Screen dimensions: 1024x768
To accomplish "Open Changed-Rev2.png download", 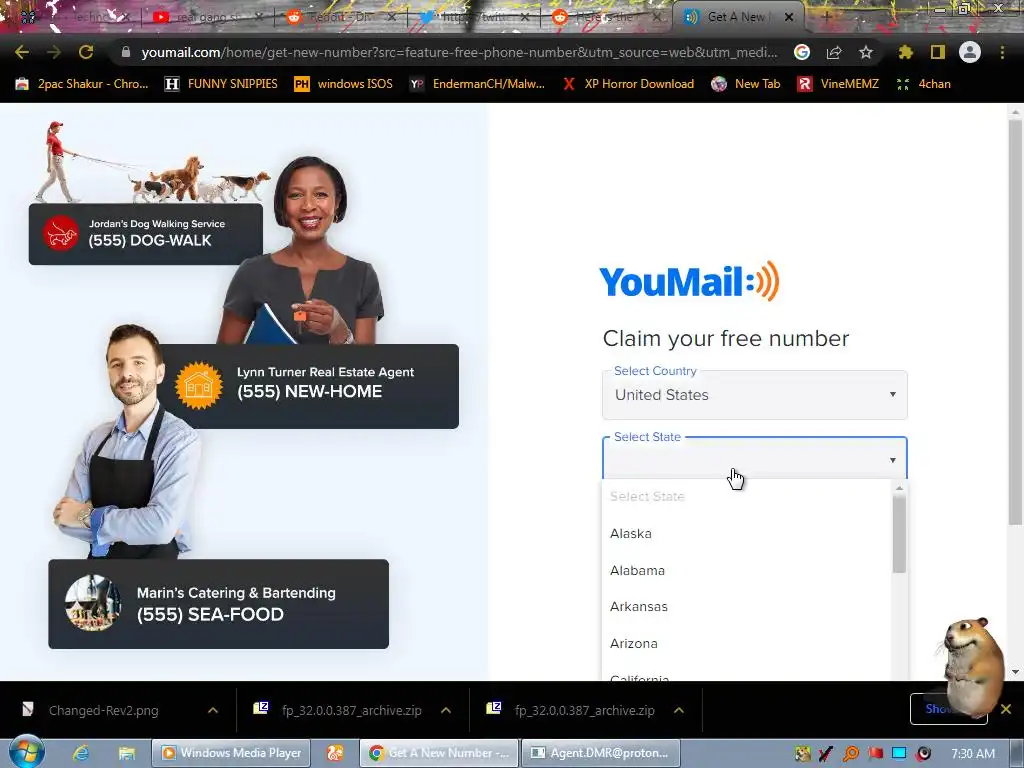I will tap(104, 711).
